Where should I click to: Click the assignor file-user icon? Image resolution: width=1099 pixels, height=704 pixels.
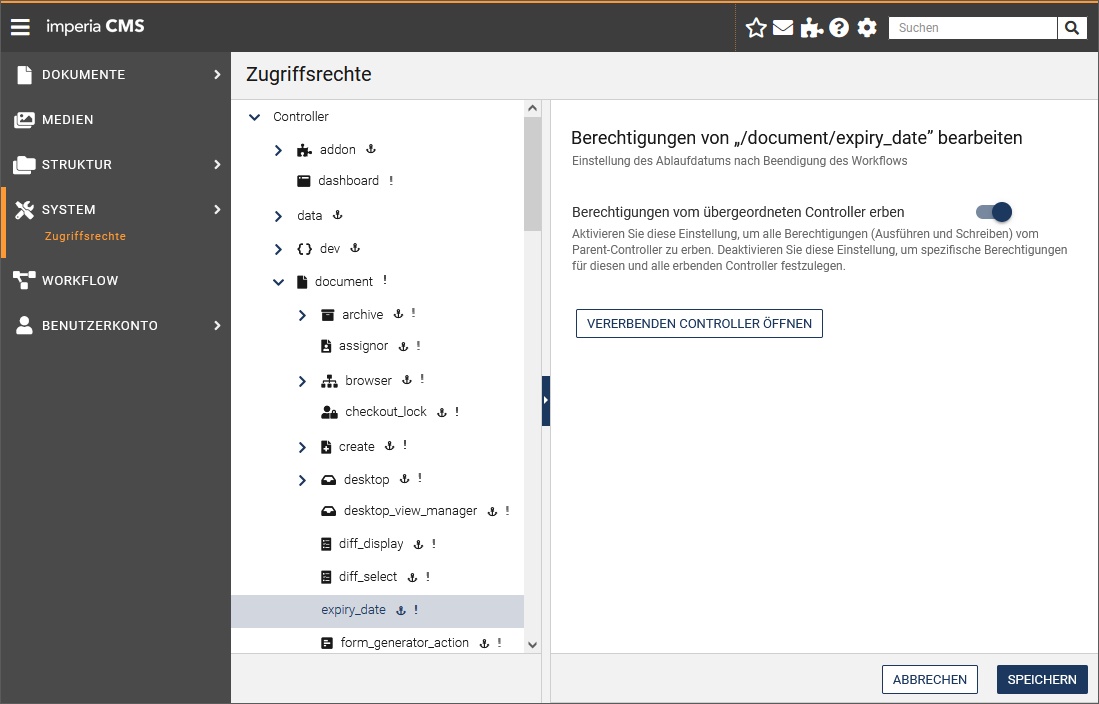pos(326,346)
